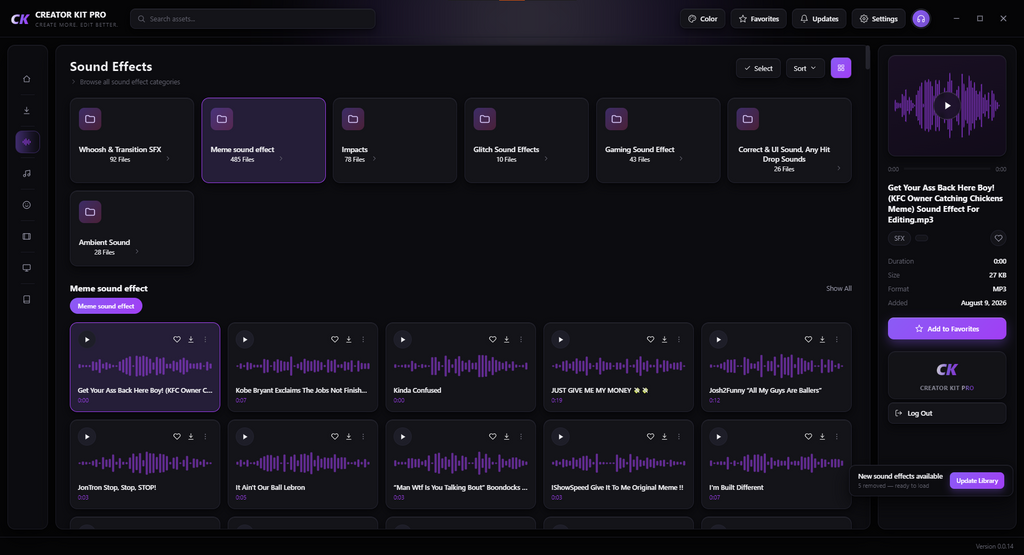Click the Add to Favorites button

pos(947,328)
